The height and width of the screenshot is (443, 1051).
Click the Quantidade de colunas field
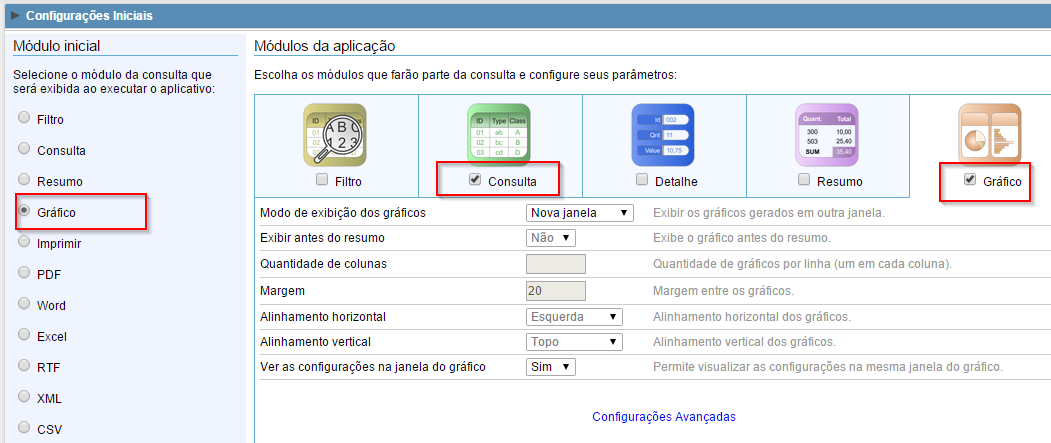point(555,264)
